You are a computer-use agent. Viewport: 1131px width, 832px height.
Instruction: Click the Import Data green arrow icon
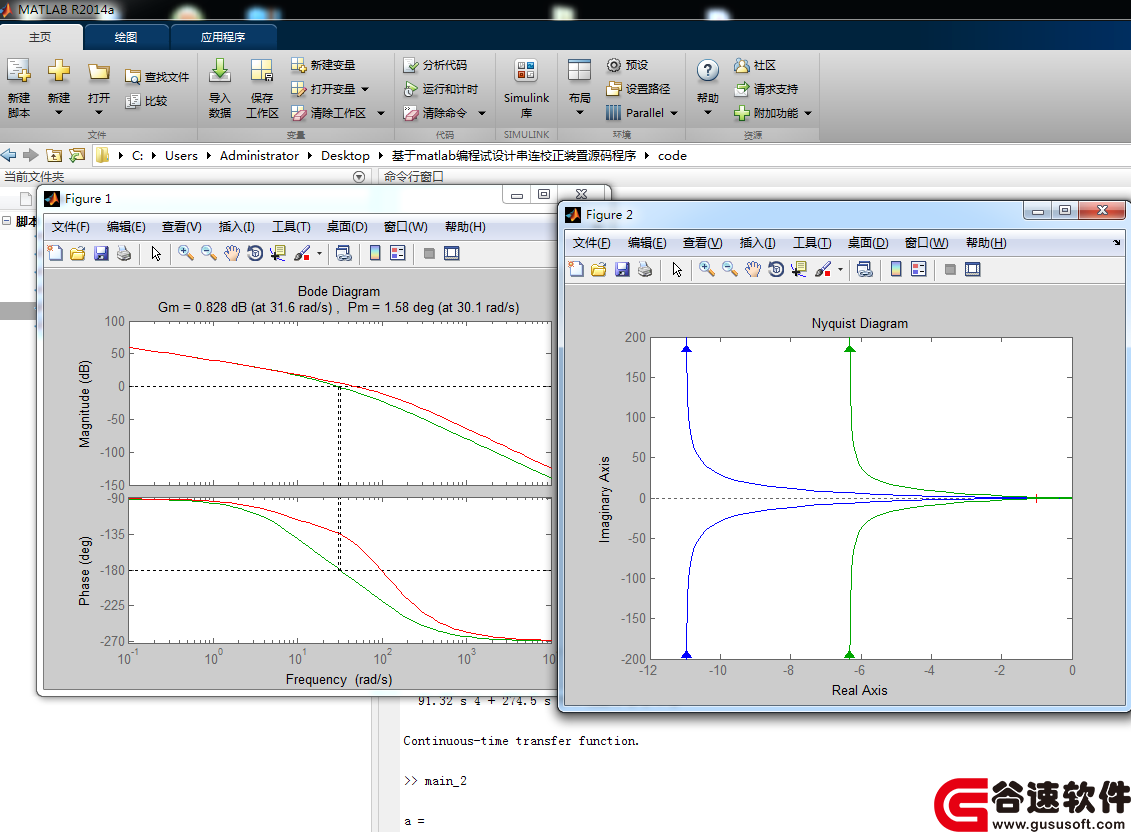(x=220, y=71)
